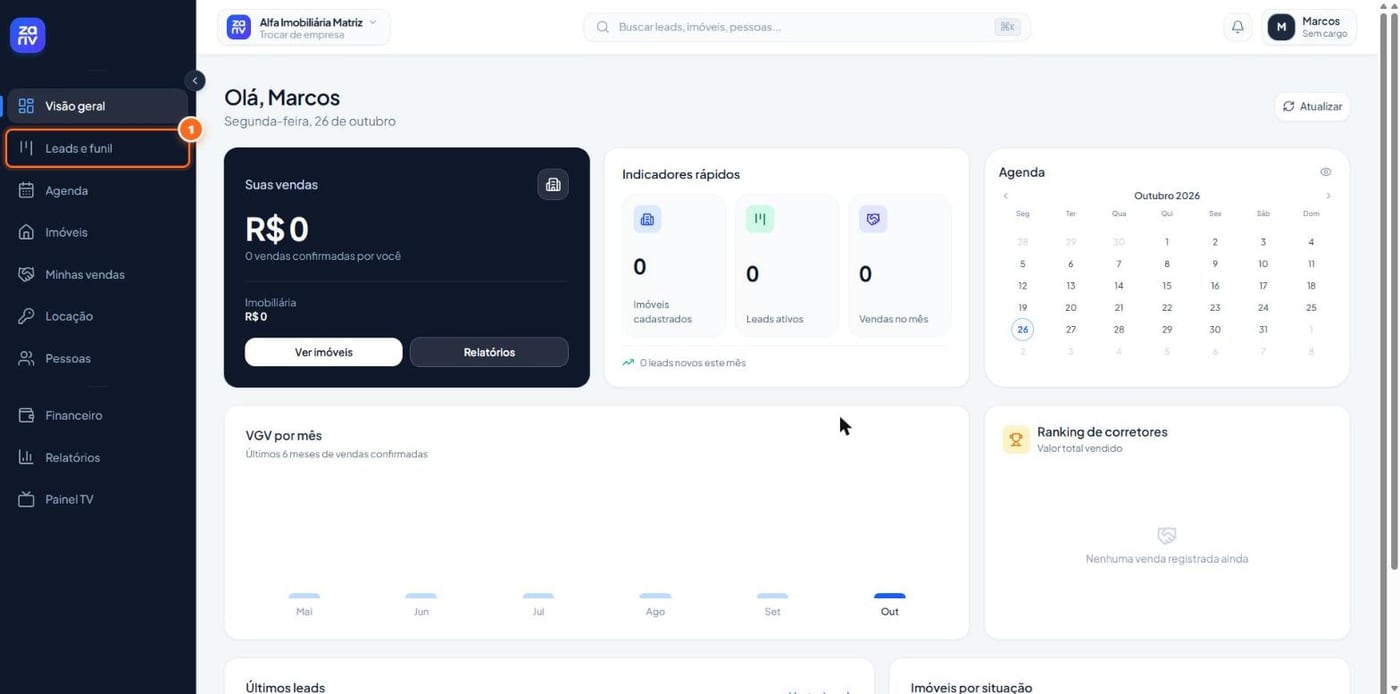The width and height of the screenshot is (1400, 694).
Task: Toggle the Agenda eye visibility icon
Action: click(x=1326, y=172)
